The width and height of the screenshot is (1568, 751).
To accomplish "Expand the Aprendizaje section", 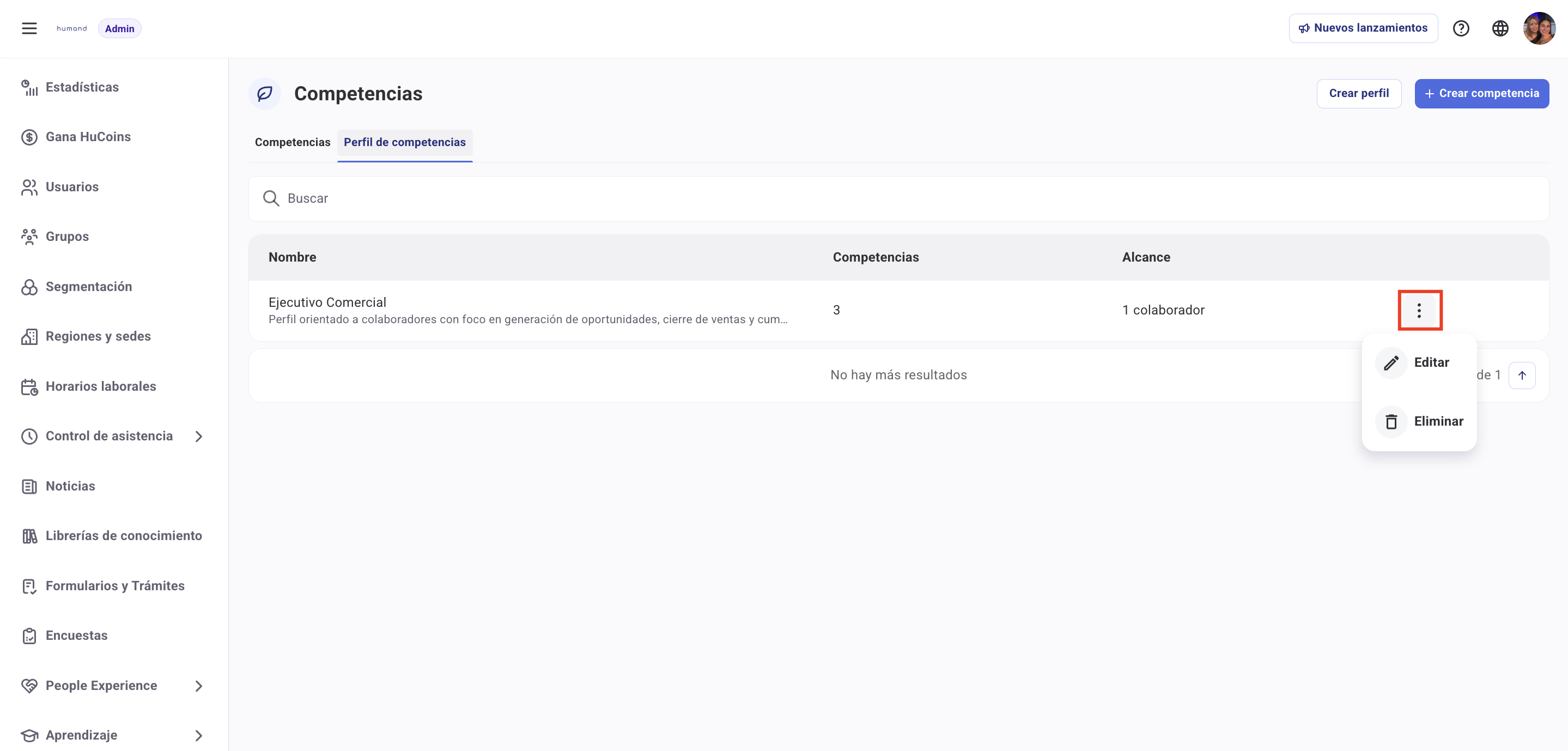I will 198,735.
